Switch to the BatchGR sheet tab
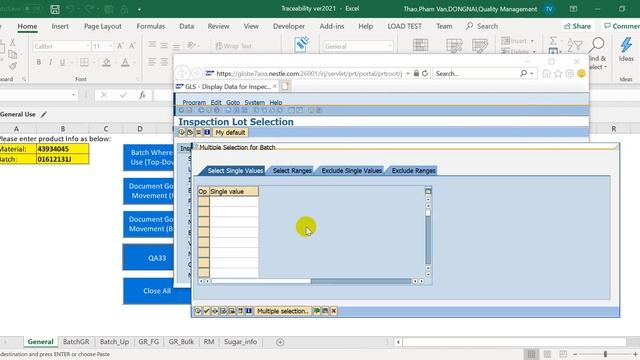Screen dimensions: 640x360 click(x=76, y=342)
